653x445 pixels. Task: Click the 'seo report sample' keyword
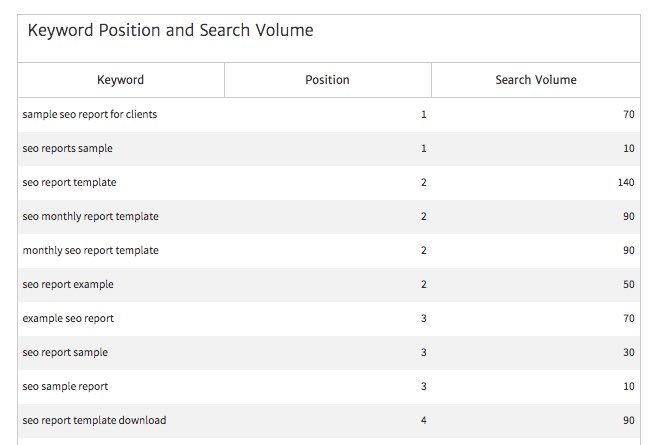coord(65,352)
